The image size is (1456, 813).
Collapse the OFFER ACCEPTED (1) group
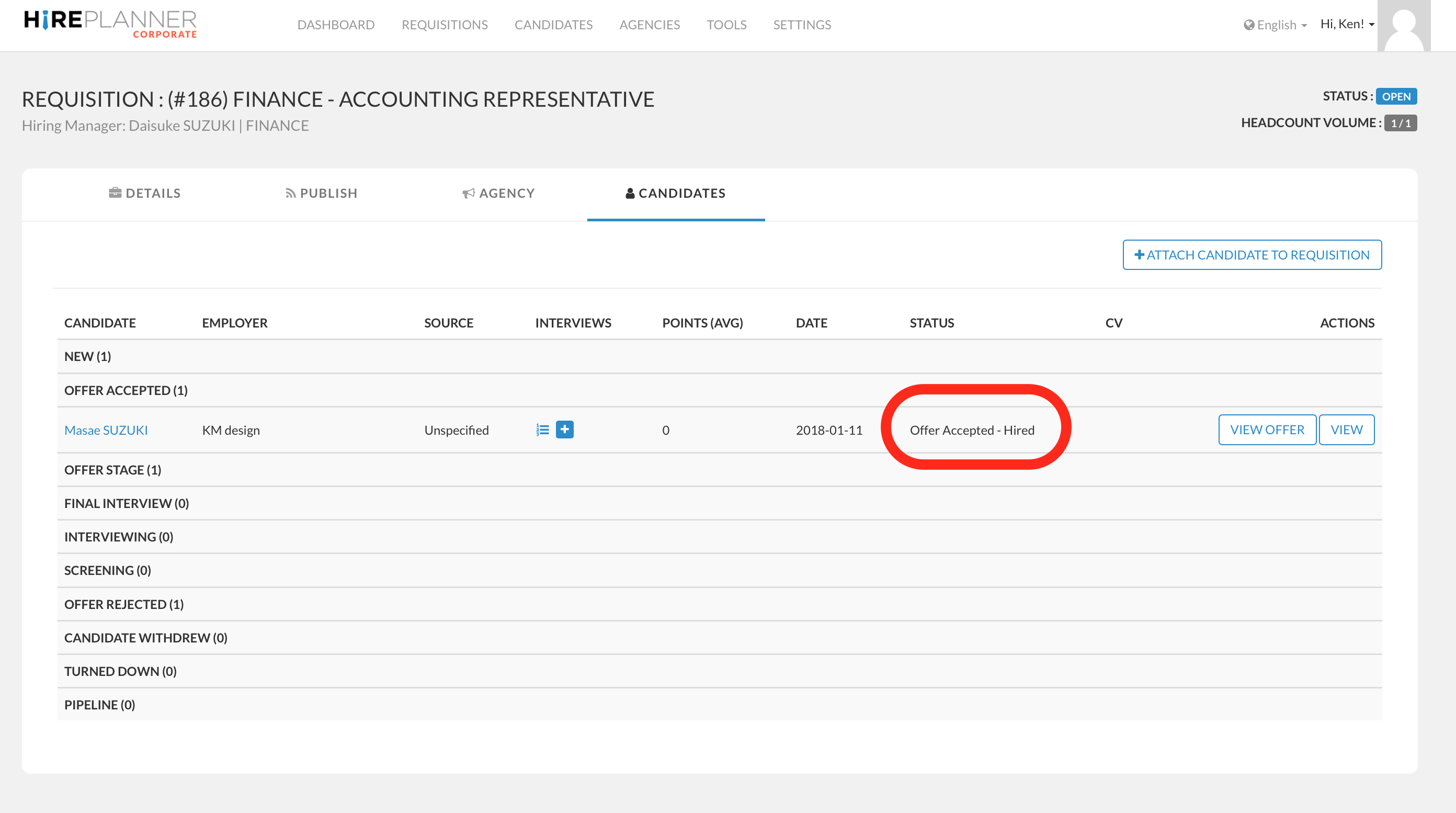coord(126,390)
